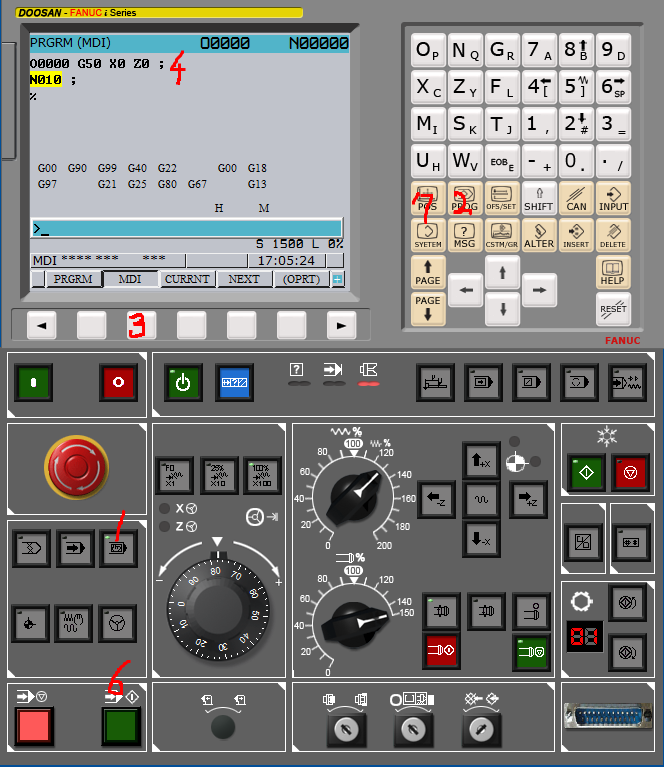Flip round black selector under page icons
This screenshot has height=767, width=664.
pyautogui.click(x=223, y=726)
